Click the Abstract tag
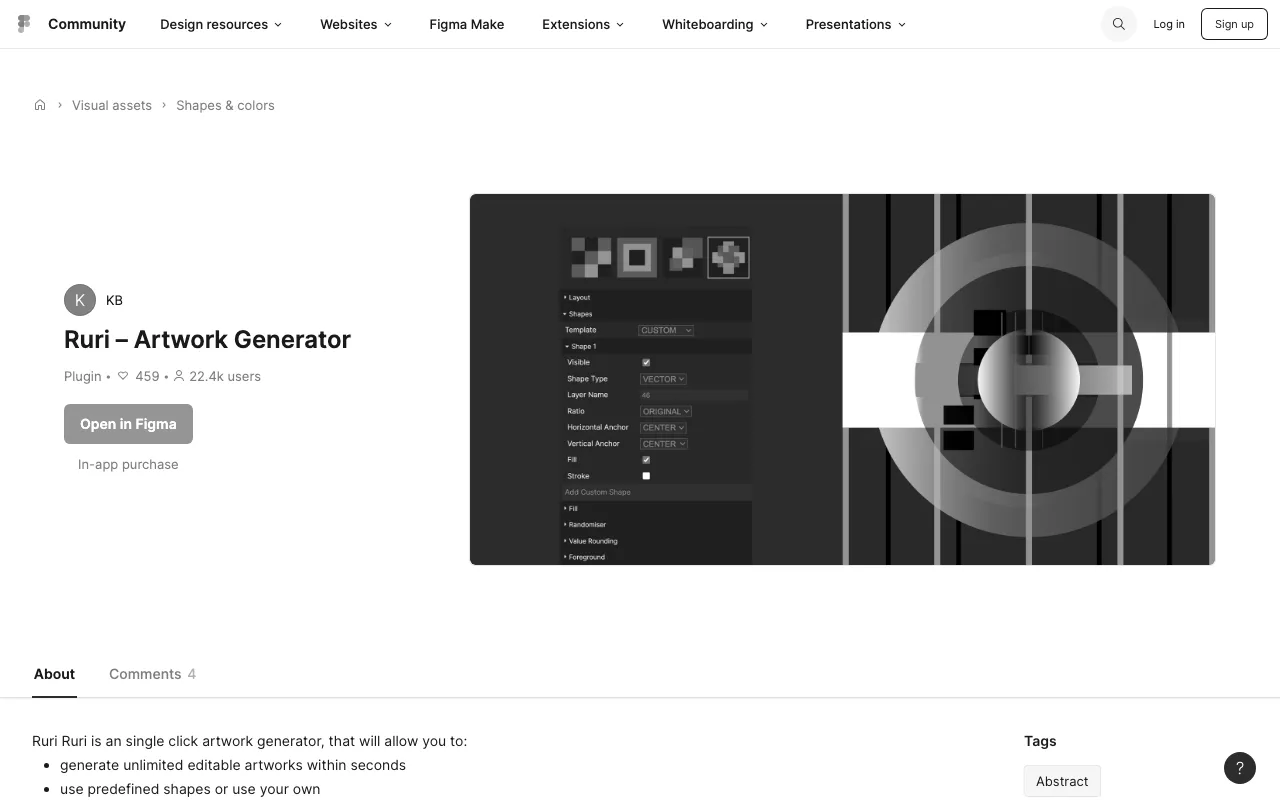This screenshot has width=1280, height=800. 1062,781
